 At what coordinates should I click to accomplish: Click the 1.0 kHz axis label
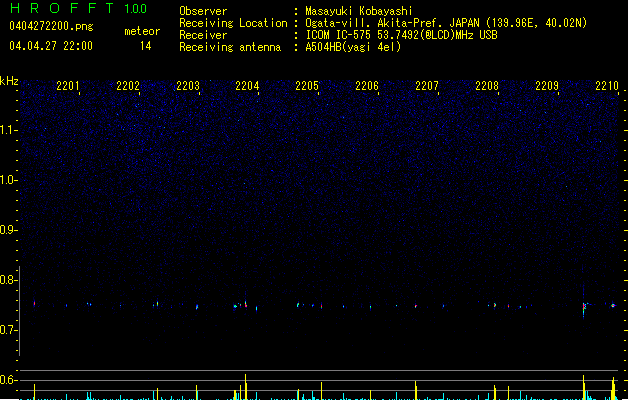8,180
